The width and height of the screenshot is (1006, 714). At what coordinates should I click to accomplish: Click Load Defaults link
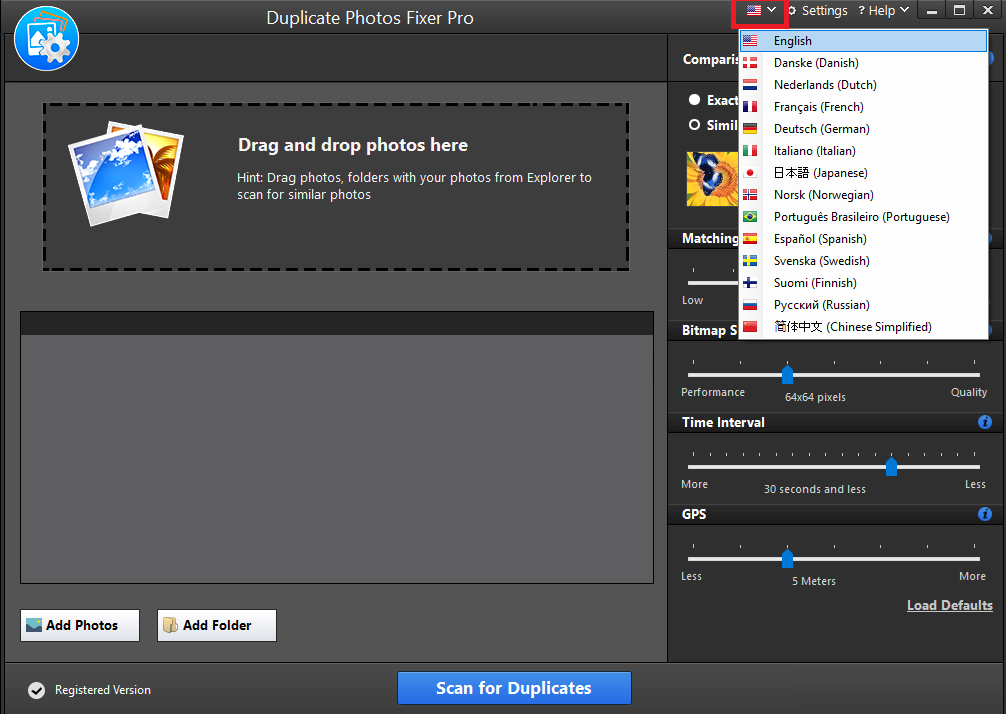point(950,605)
